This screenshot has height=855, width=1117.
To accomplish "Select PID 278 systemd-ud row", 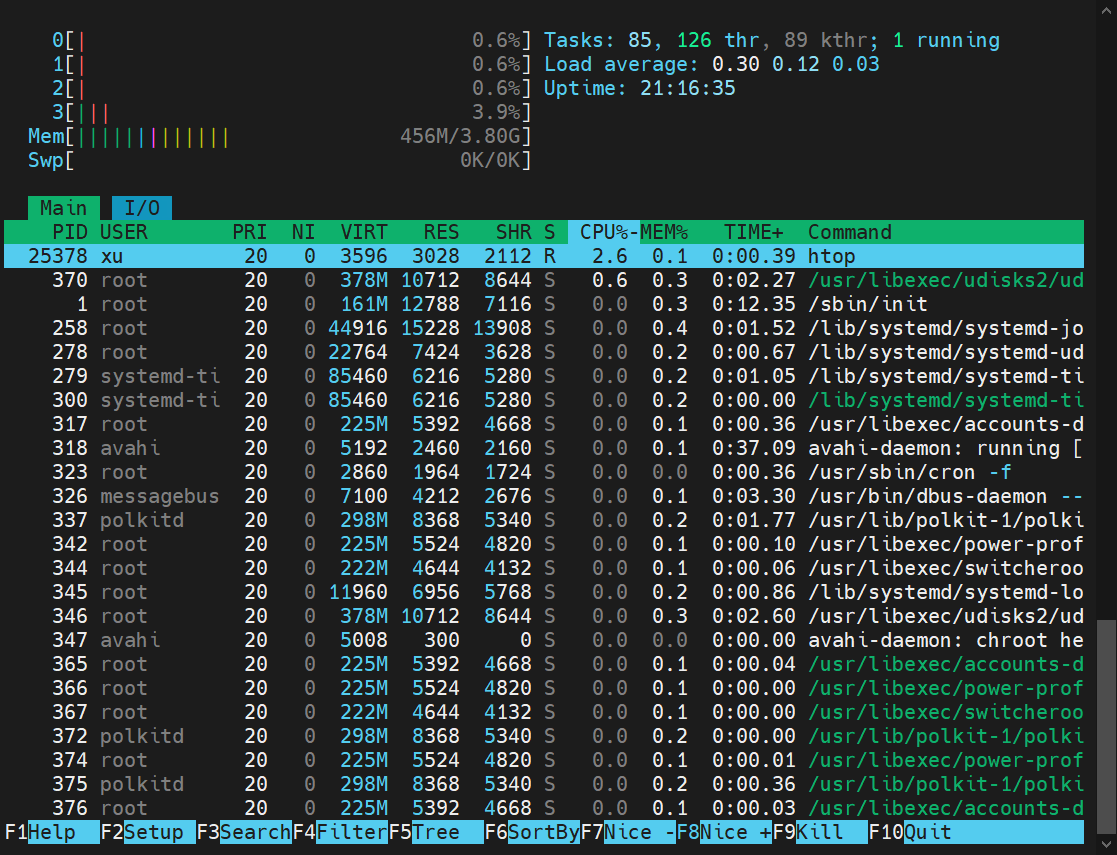I will 544,352.
